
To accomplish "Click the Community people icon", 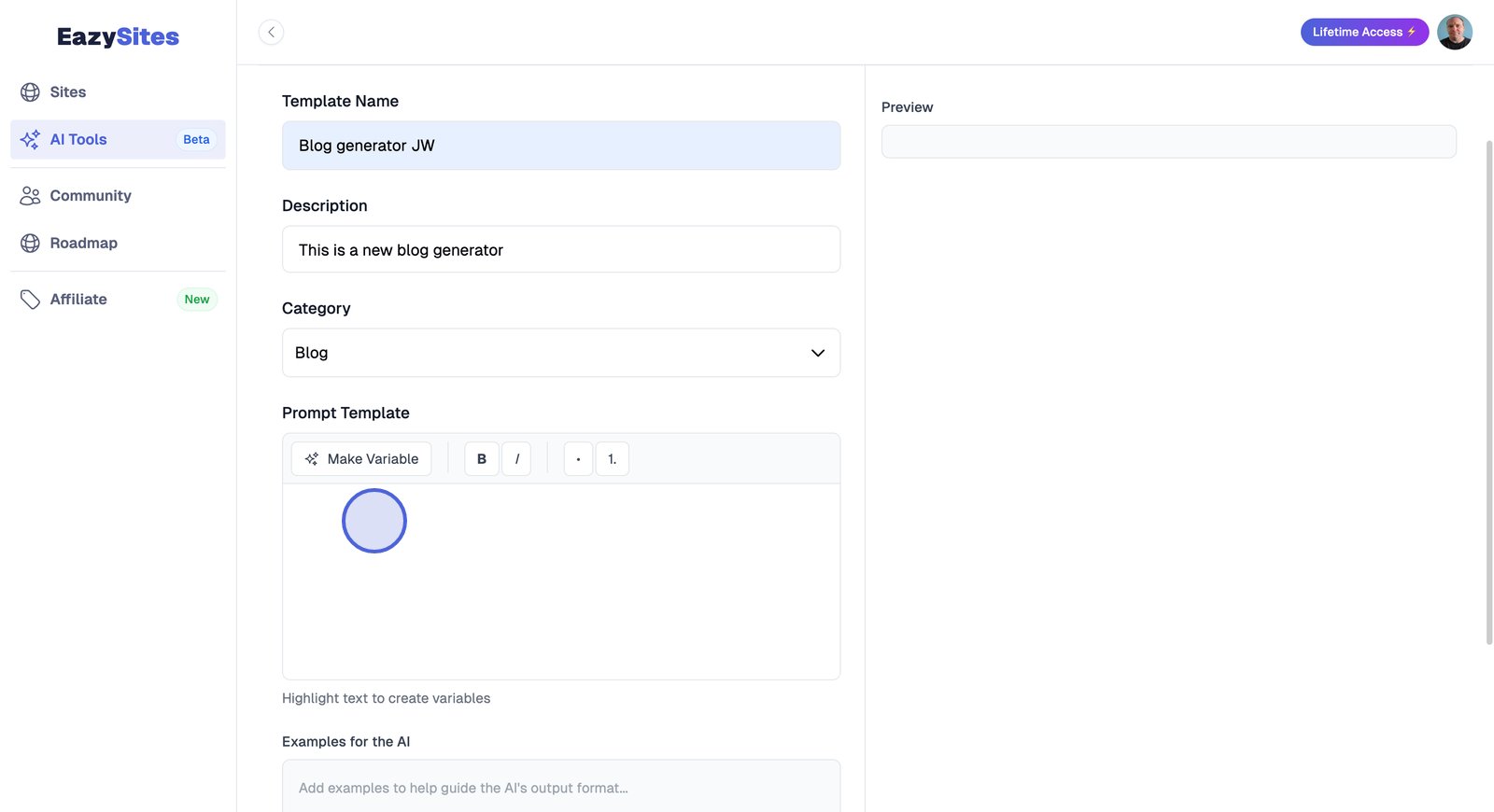I will click(30, 196).
